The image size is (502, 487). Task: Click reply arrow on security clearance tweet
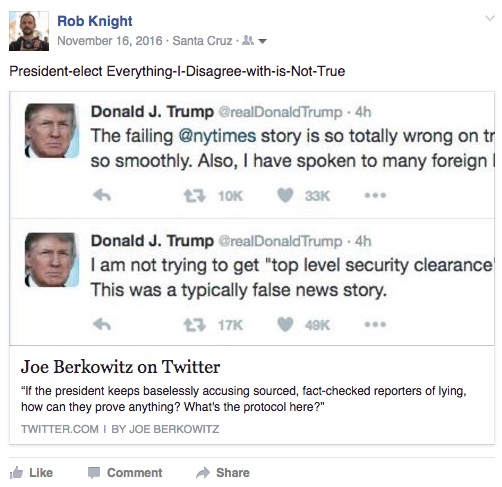point(102,324)
